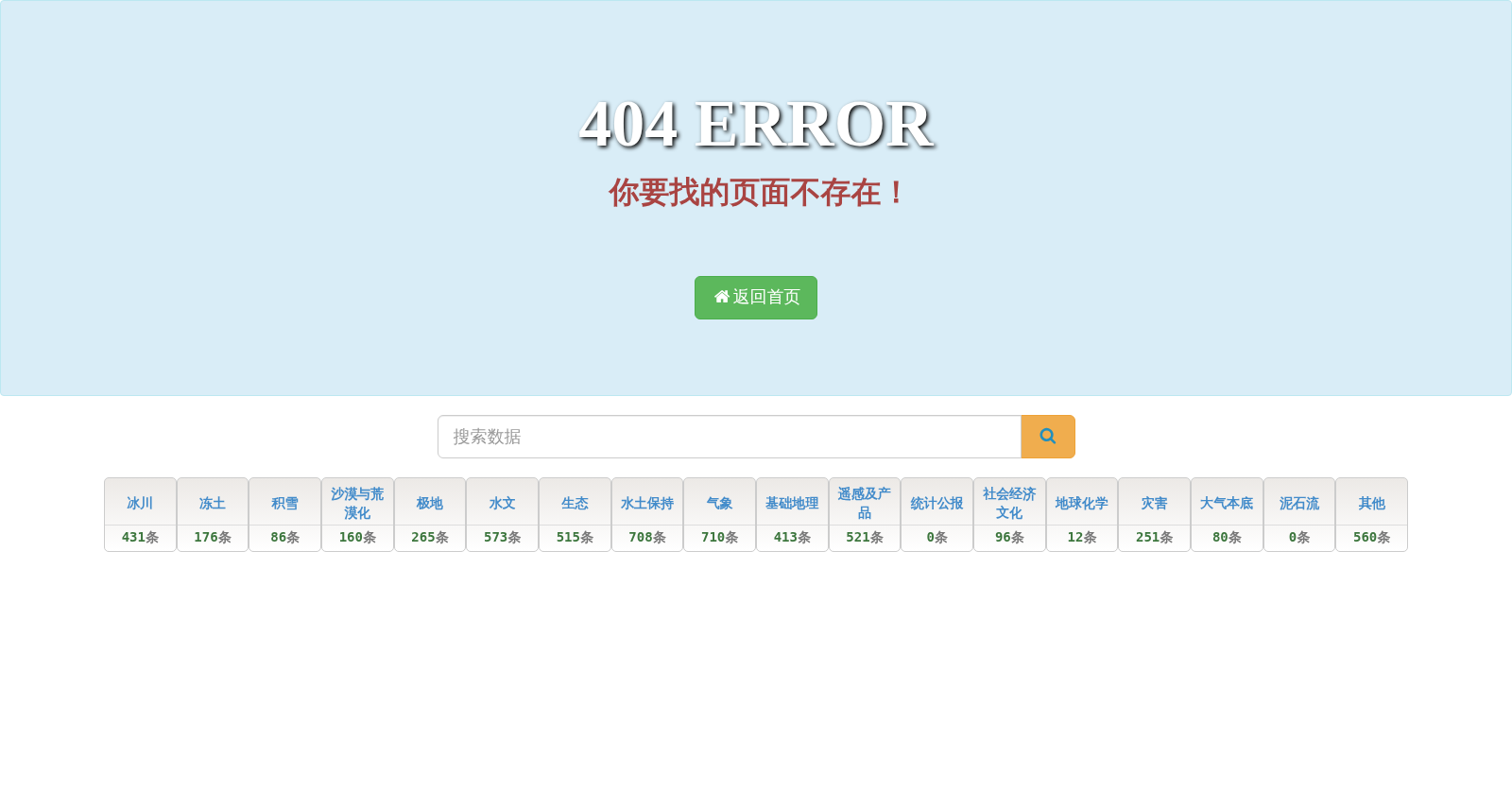Open the 冻土 category link

pos(213,503)
